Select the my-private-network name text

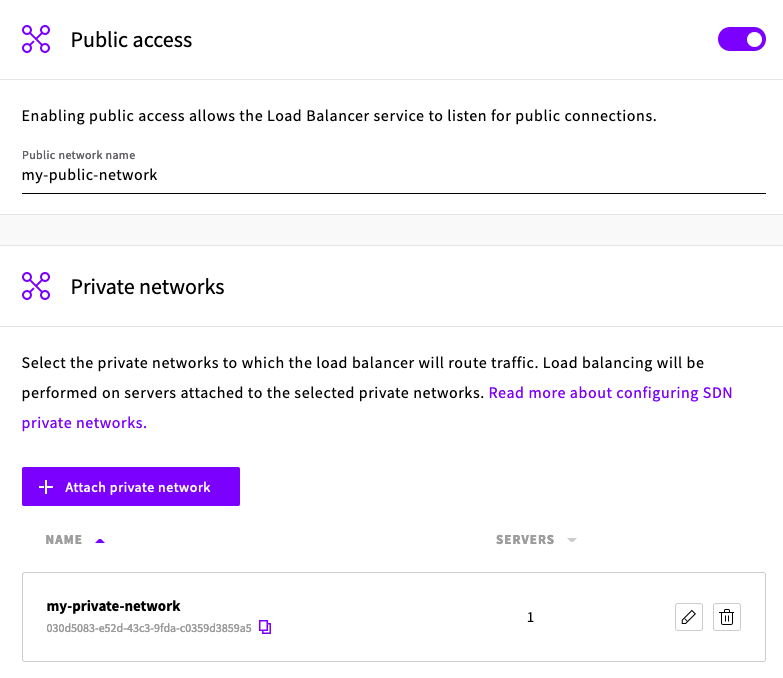pyautogui.click(x=113, y=606)
